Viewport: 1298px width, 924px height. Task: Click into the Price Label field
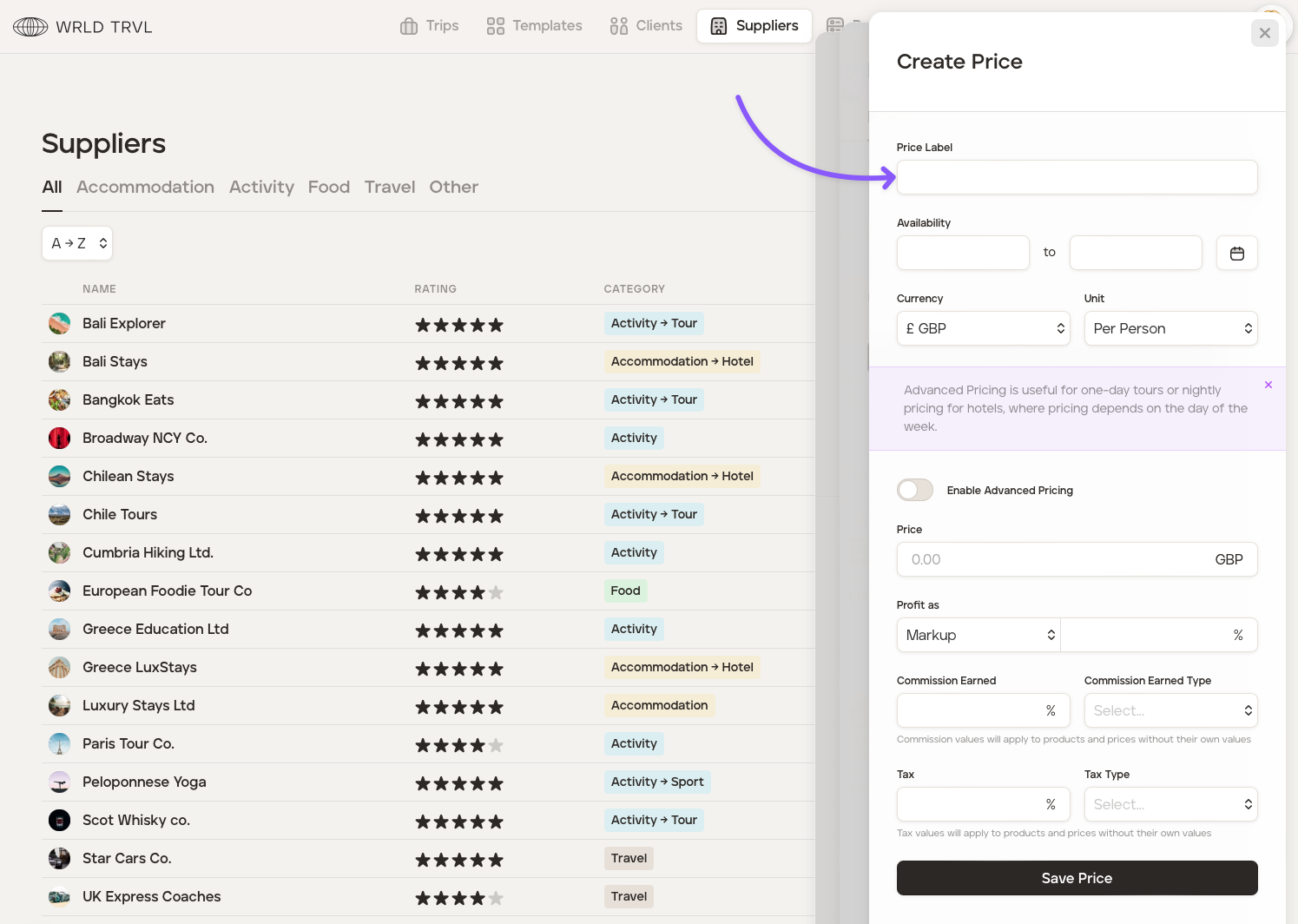[1077, 177]
